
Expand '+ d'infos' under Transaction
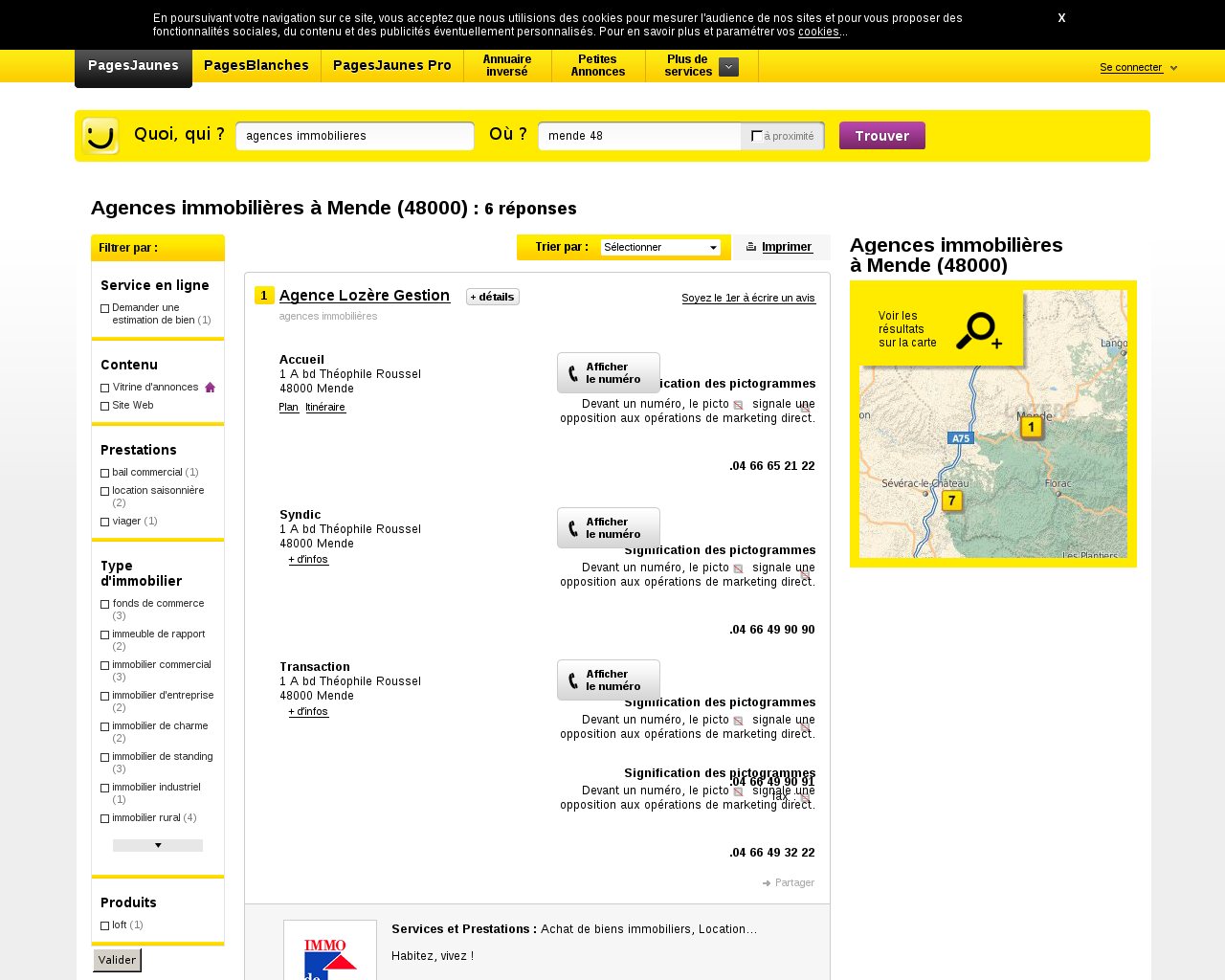click(308, 711)
